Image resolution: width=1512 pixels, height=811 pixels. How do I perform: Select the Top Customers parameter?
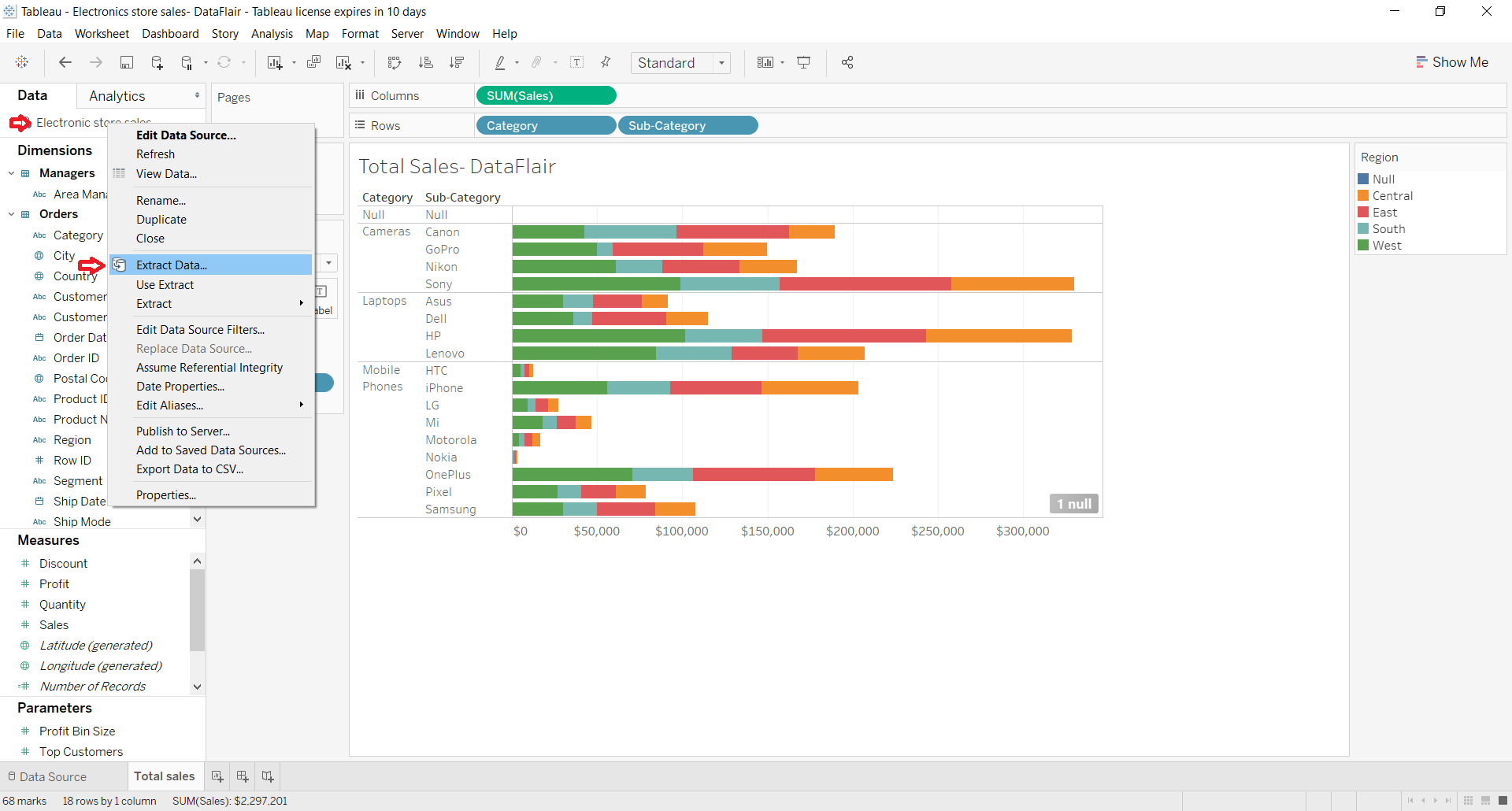[x=81, y=751]
